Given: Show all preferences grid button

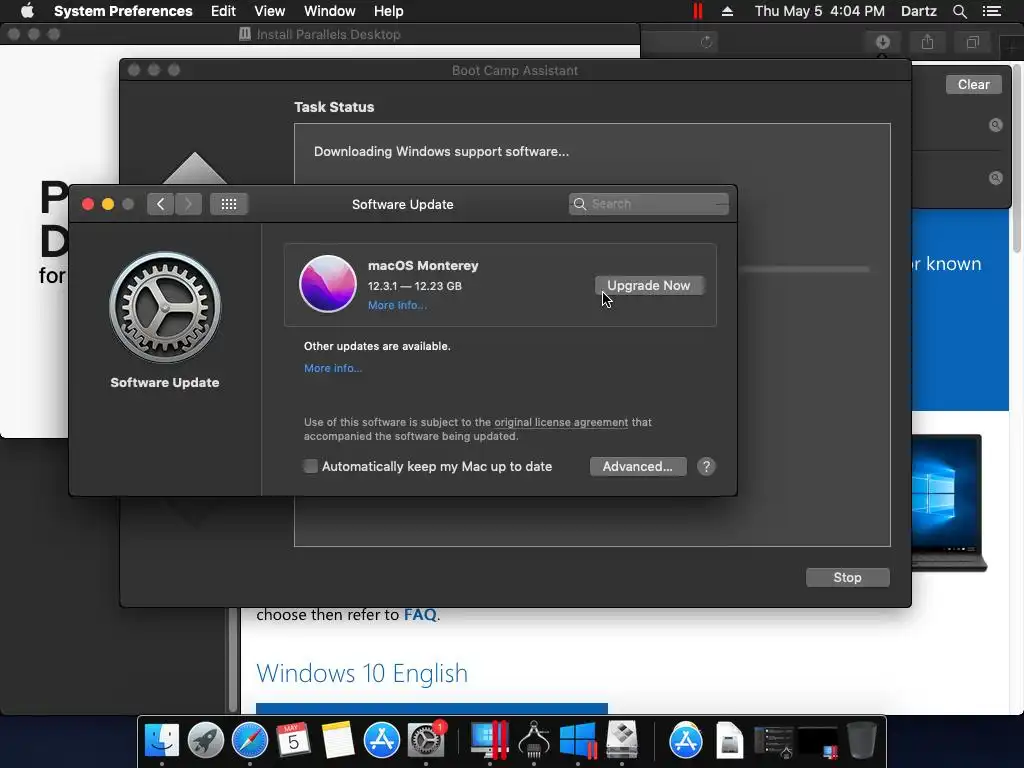Looking at the screenshot, I should 229,204.
